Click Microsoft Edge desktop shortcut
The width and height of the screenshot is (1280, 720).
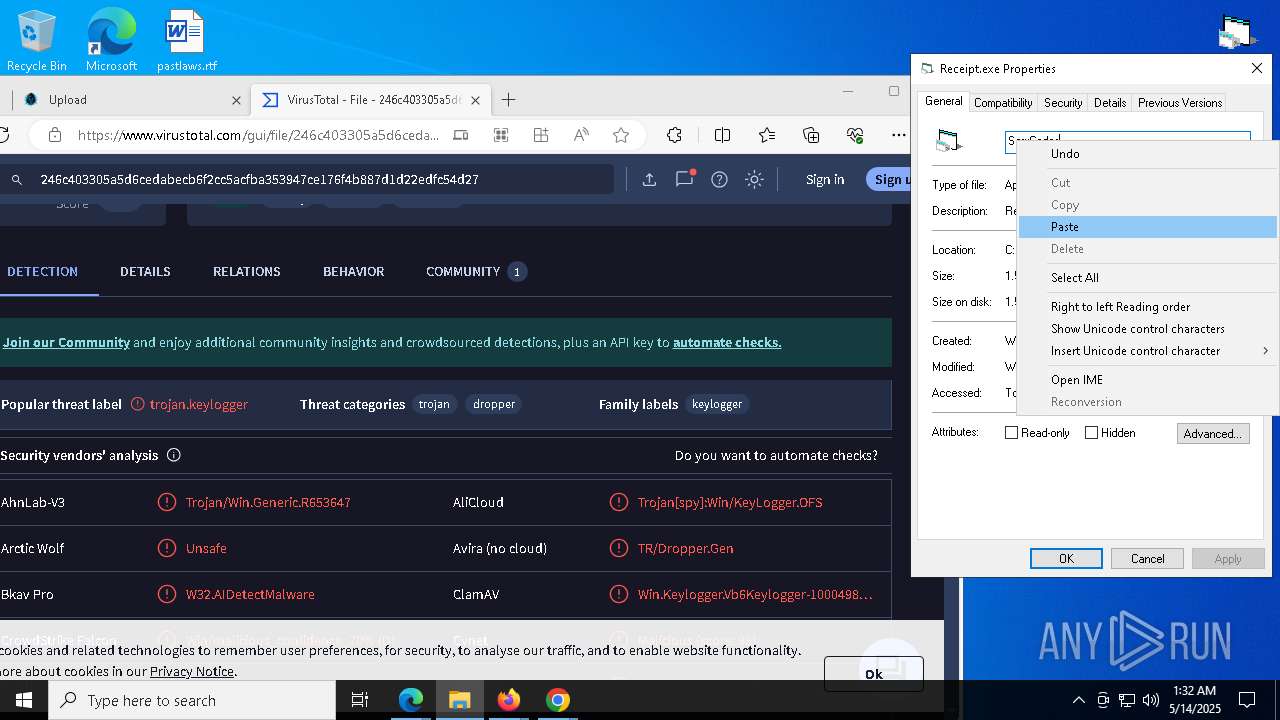[x=111, y=41]
